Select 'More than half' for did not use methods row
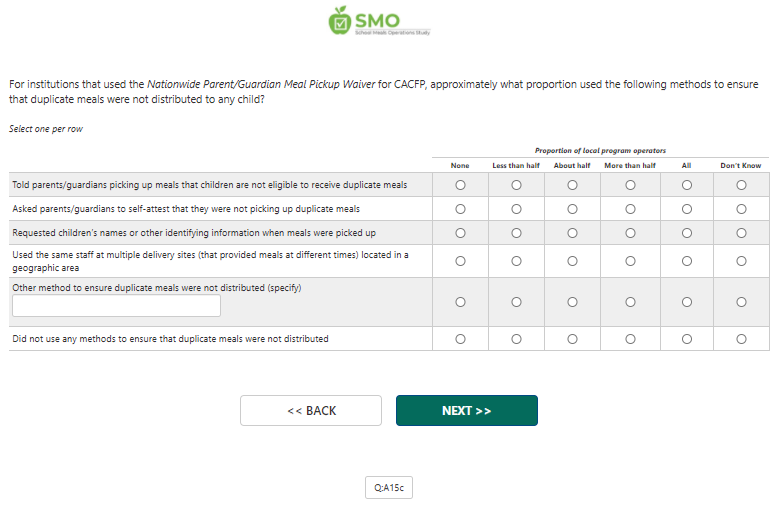 point(630,339)
